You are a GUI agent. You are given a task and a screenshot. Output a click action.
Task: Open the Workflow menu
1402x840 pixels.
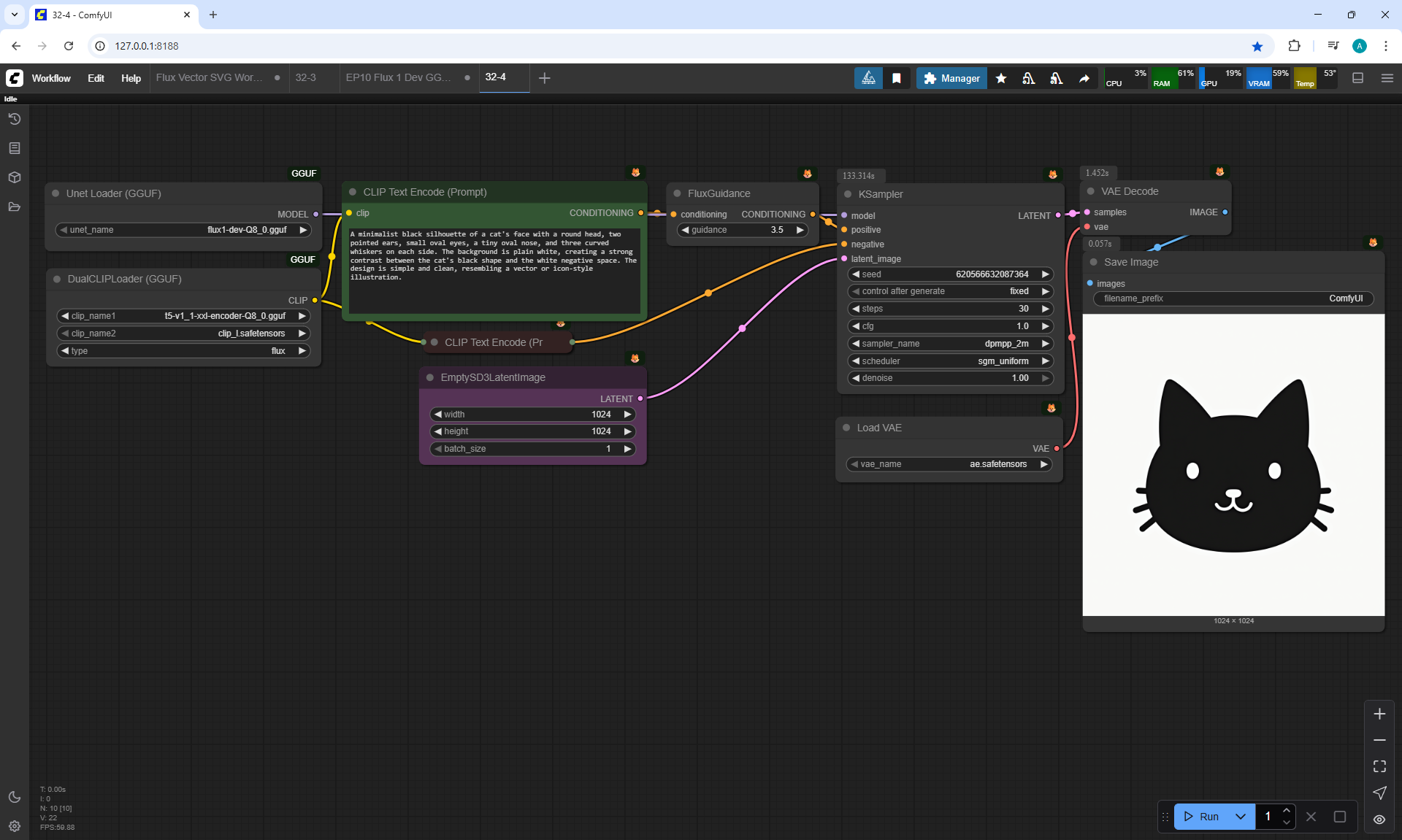pyautogui.click(x=51, y=78)
